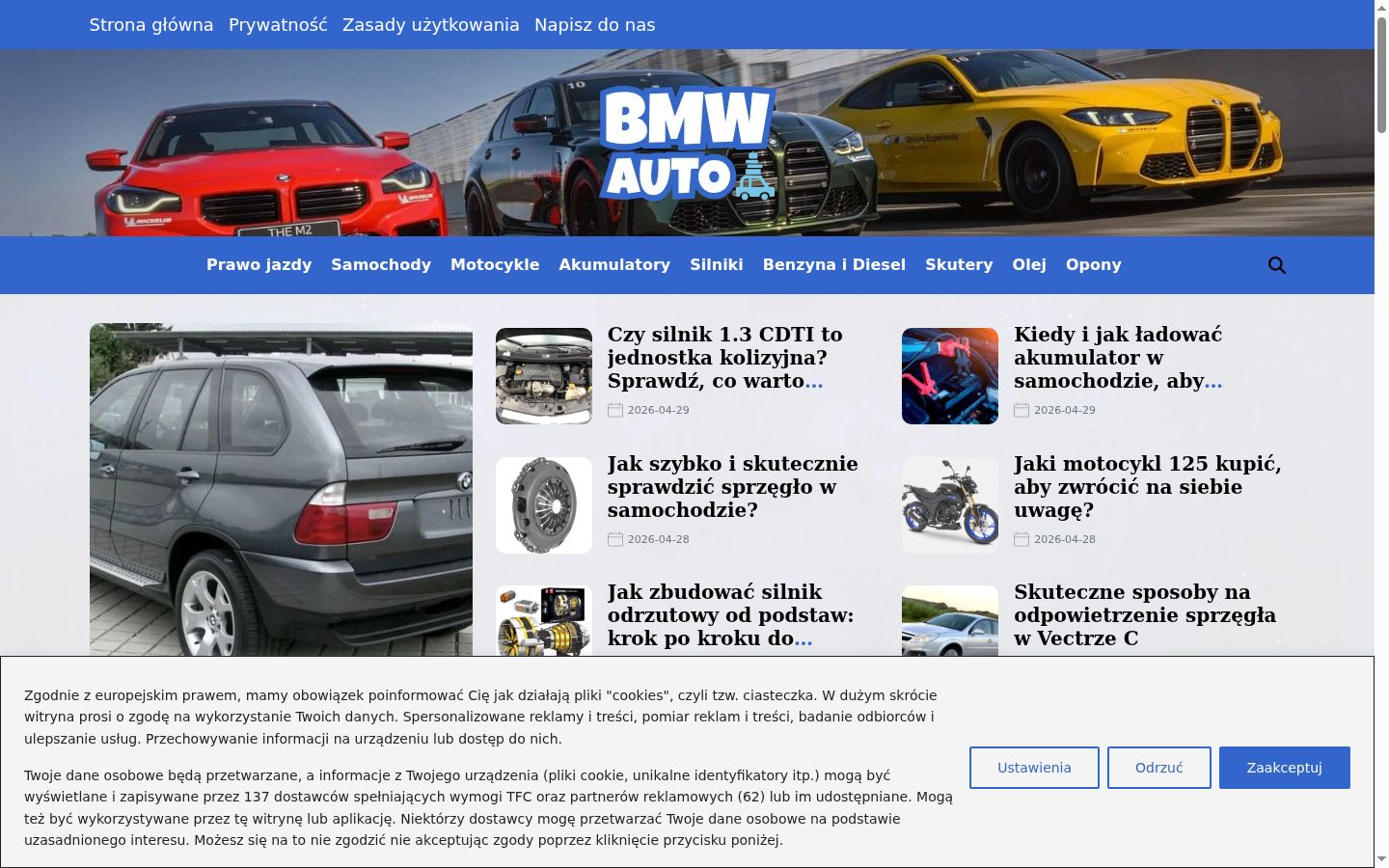Reject cookies with Odrzuć button

pos(1159,768)
